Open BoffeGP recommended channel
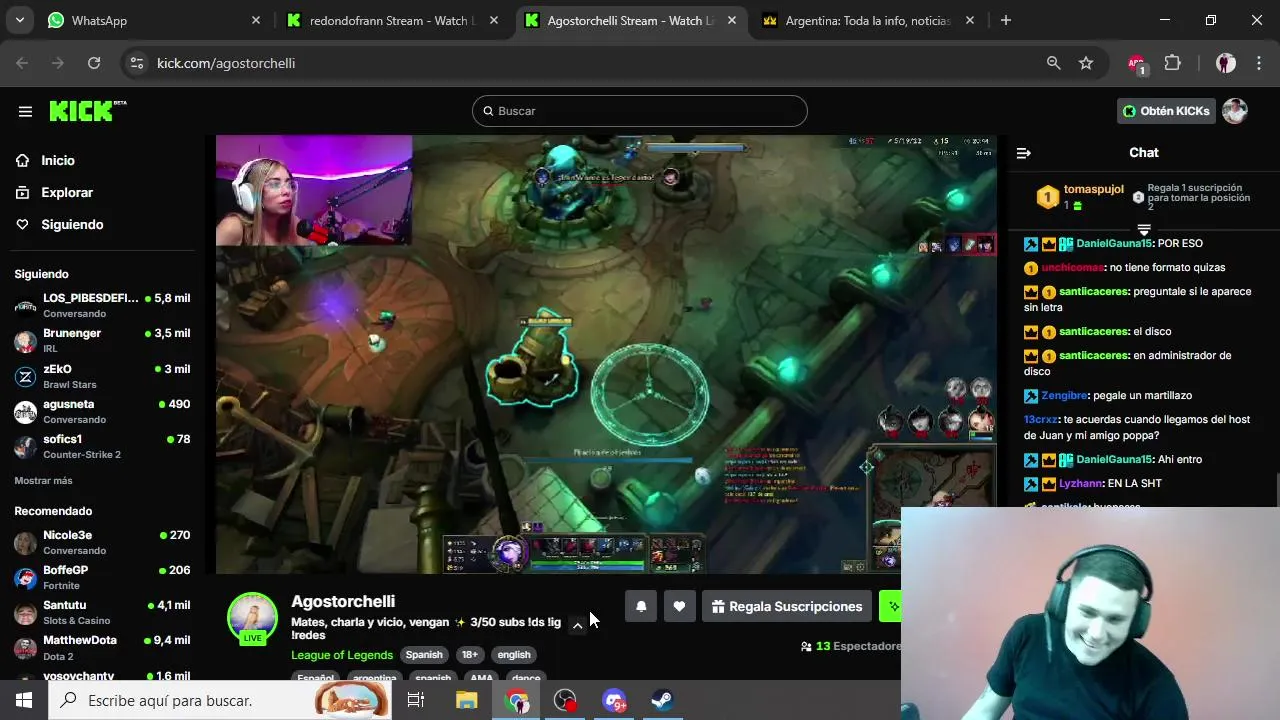This screenshot has width=1280, height=720. 101,577
